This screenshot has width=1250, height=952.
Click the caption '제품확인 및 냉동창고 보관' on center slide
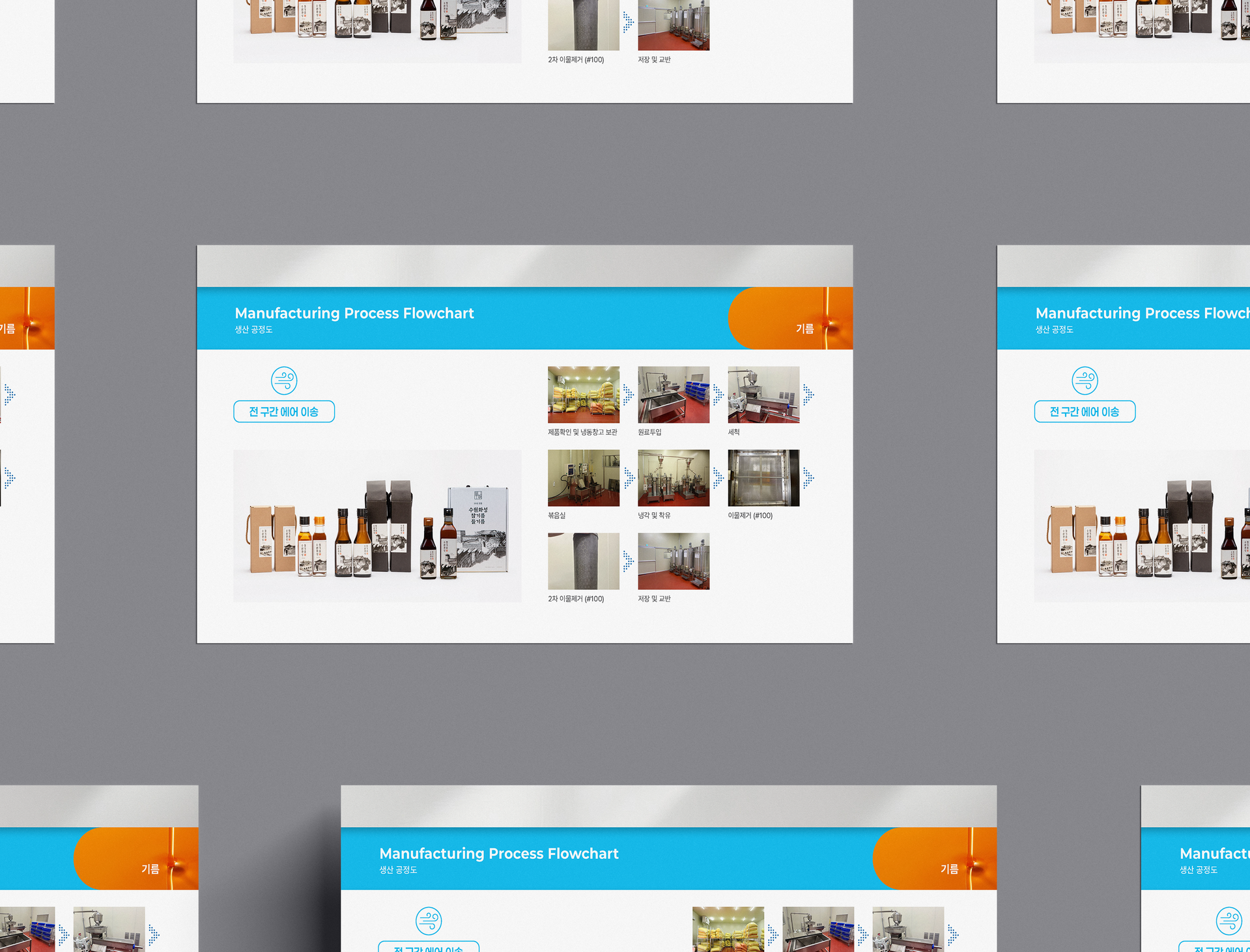(582, 432)
